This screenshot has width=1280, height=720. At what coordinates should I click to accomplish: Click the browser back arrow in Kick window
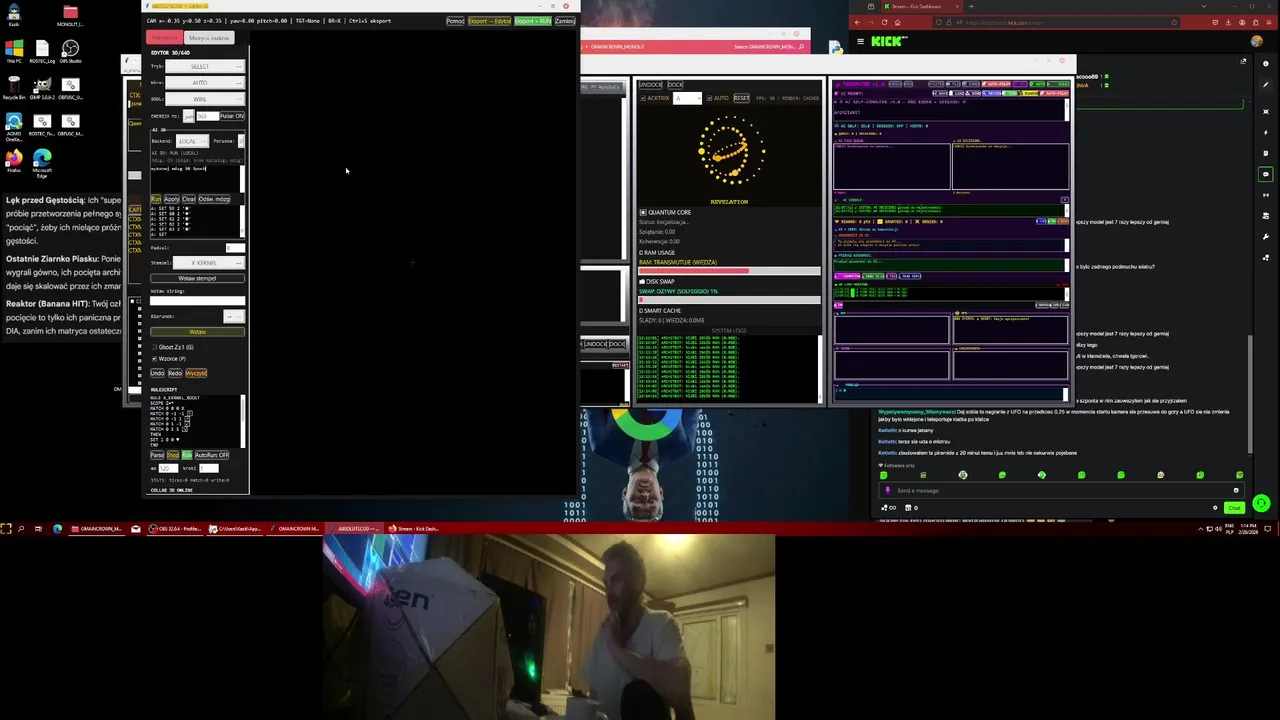click(858, 22)
